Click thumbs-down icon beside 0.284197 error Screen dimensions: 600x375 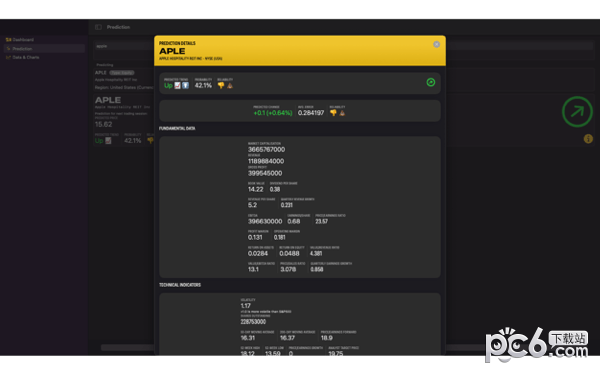[x=333, y=113]
